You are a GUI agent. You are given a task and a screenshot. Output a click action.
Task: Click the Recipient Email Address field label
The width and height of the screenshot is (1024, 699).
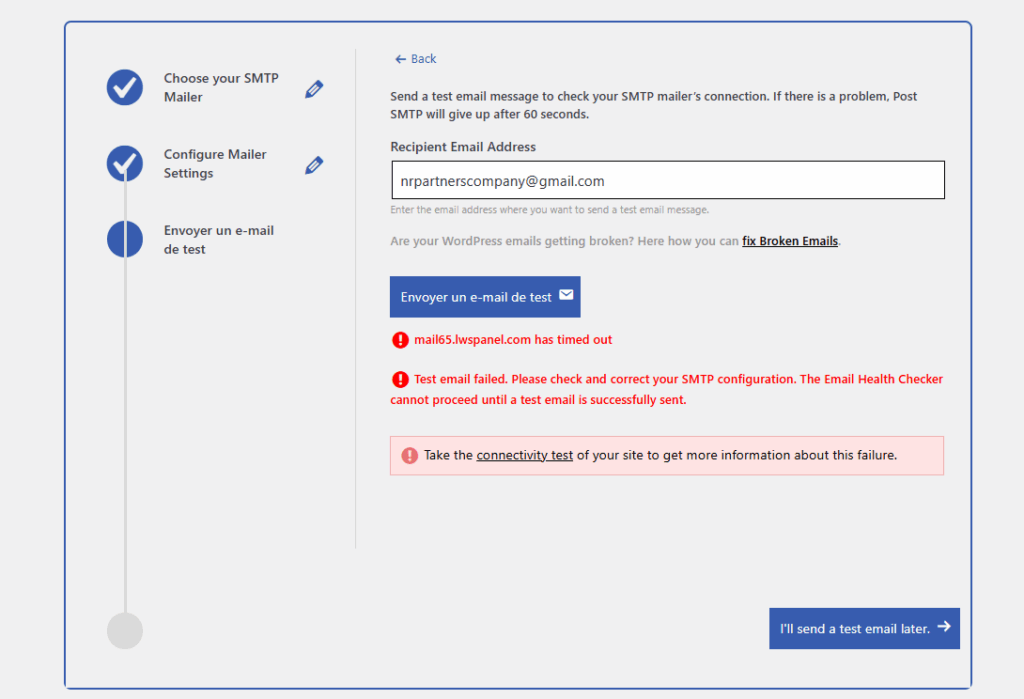coord(463,147)
